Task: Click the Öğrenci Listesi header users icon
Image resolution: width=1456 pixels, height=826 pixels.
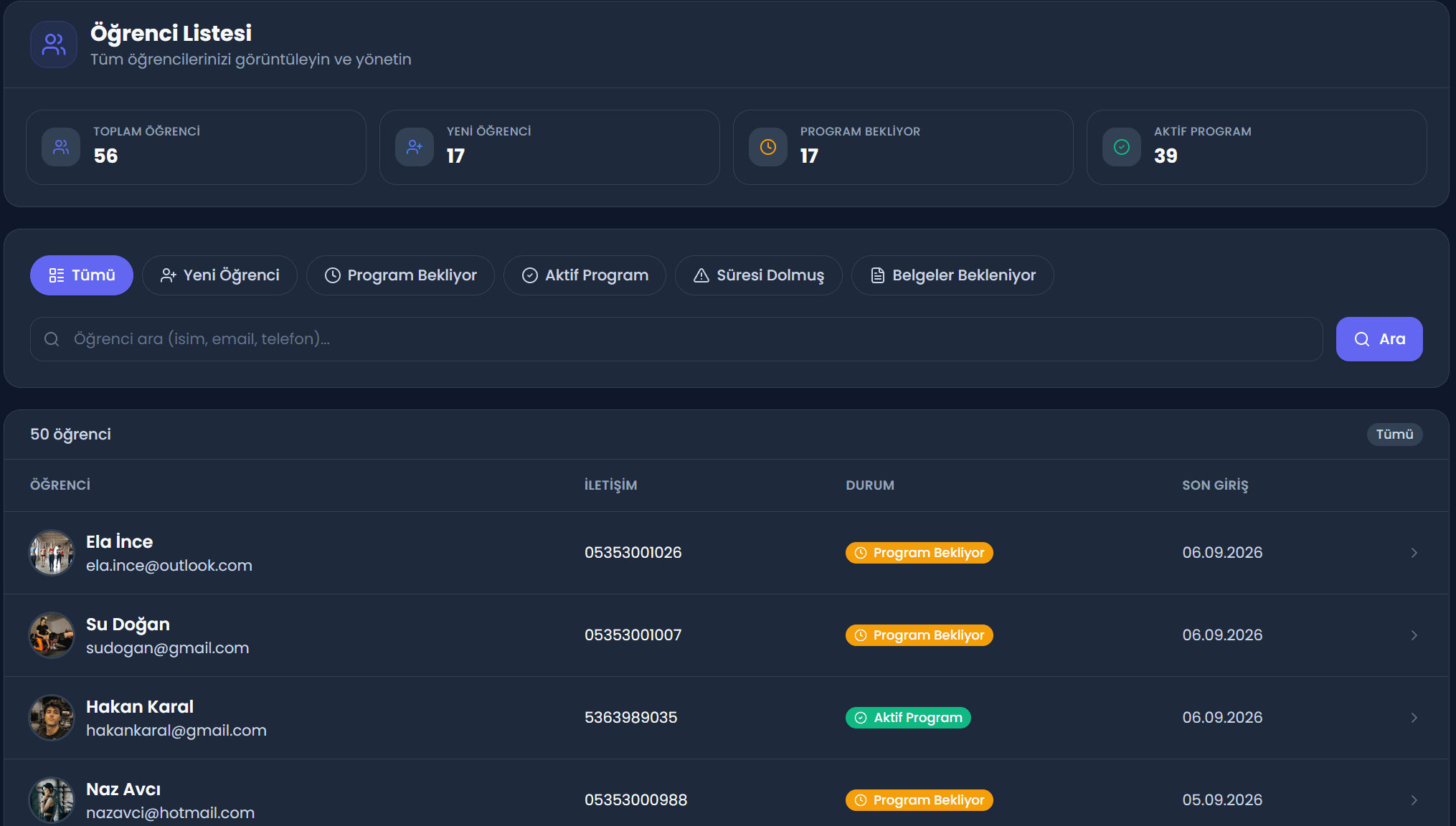Action: coord(54,44)
